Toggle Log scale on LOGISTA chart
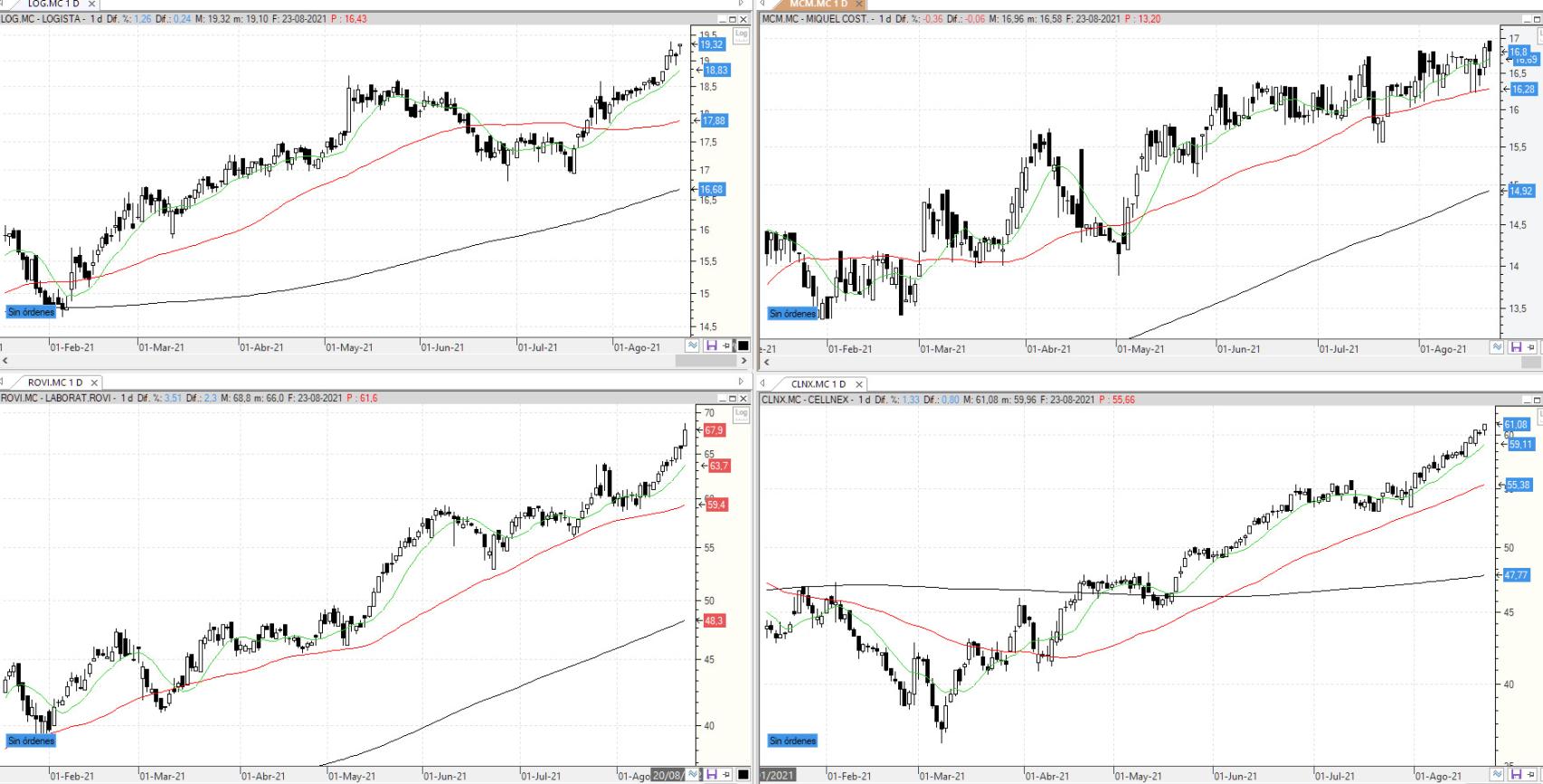Screen dimensions: 1543x784 point(741,35)
